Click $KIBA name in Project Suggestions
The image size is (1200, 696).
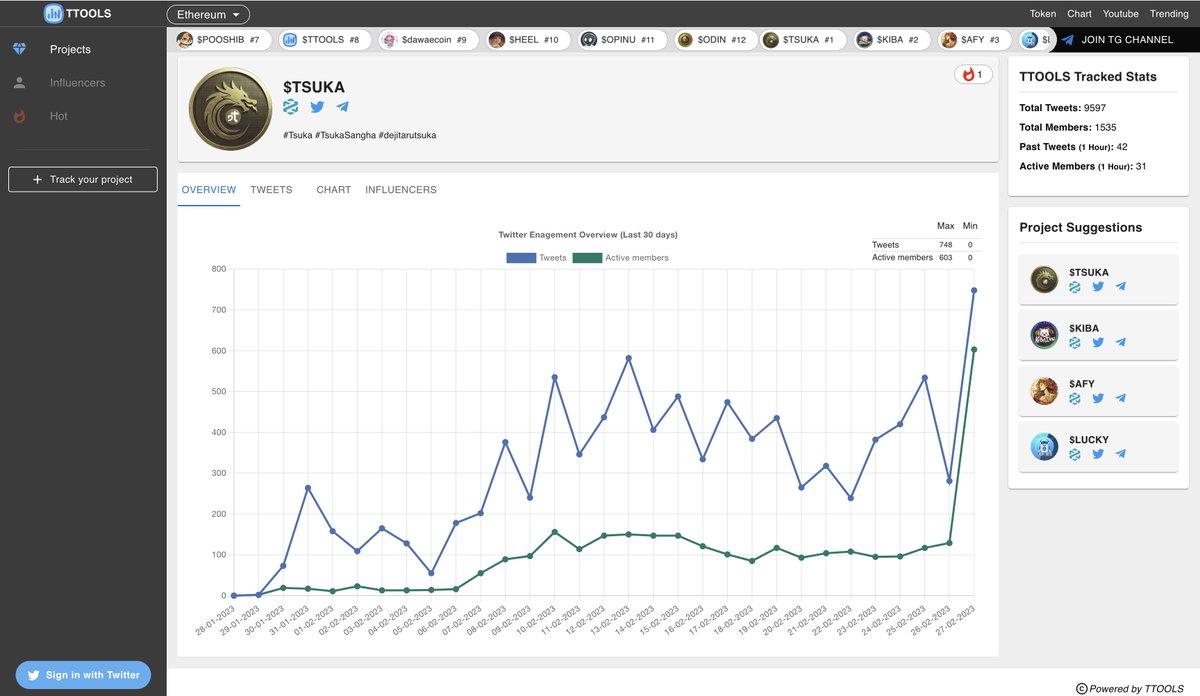click(x=1085, y=328)
